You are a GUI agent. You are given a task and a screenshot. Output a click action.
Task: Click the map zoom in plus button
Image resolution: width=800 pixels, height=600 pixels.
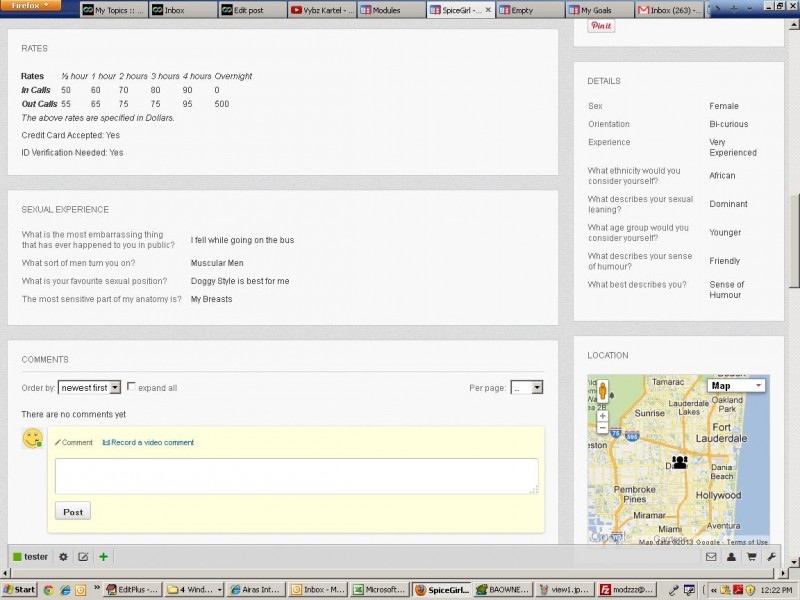602,416
